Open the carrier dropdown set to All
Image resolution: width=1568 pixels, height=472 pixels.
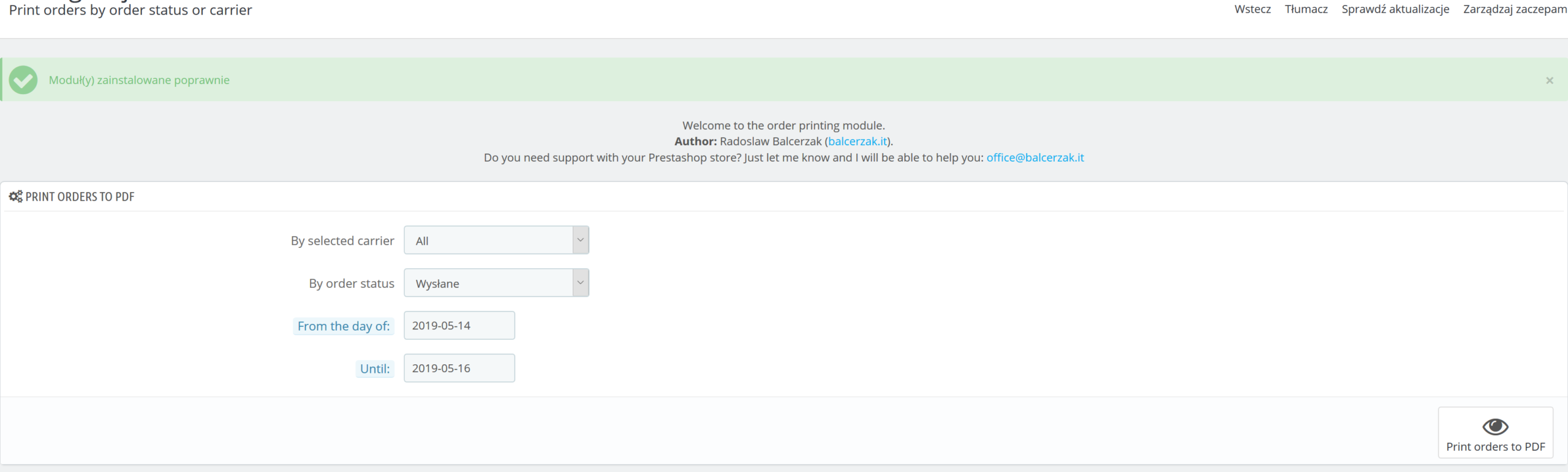488,241
